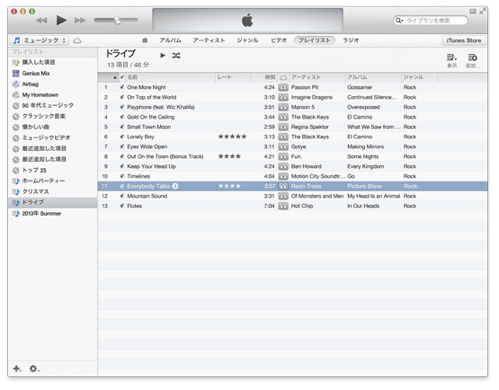The height and width of the screenshot is (390, 499).
Task: Open the gear settings menu at sidebar bottom
Action: pyautogui.click(x=34, y=369)
